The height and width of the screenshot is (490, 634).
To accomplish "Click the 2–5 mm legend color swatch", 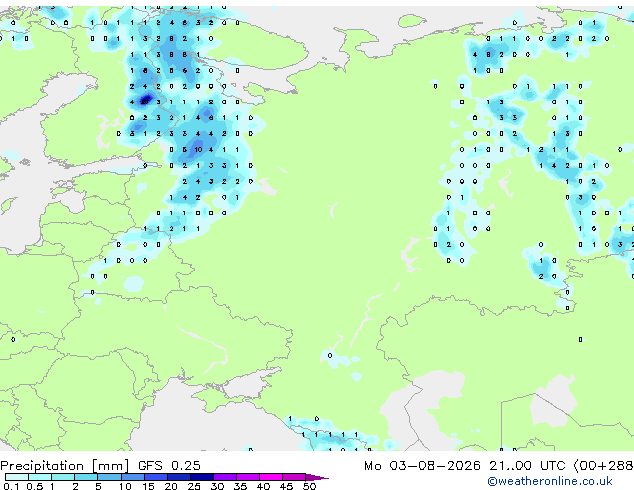I will coord(86,477).
